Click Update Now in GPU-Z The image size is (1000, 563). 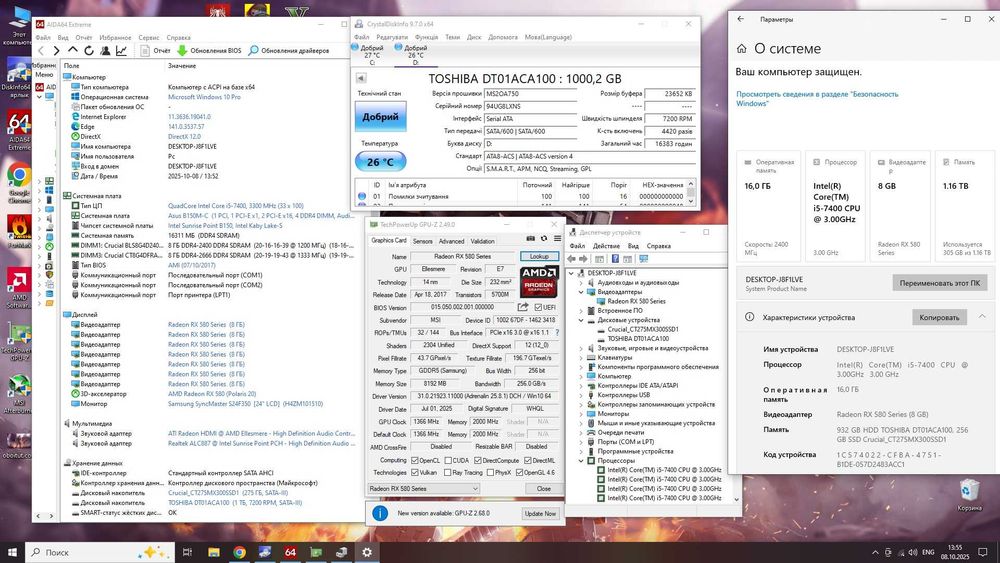pos(540,513)
